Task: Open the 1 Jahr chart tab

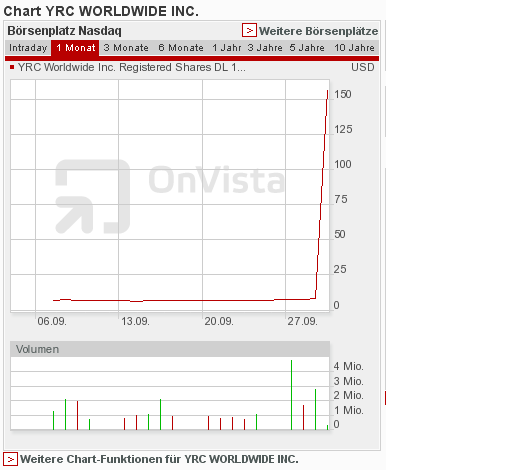Action: click(x=227, y=48)
